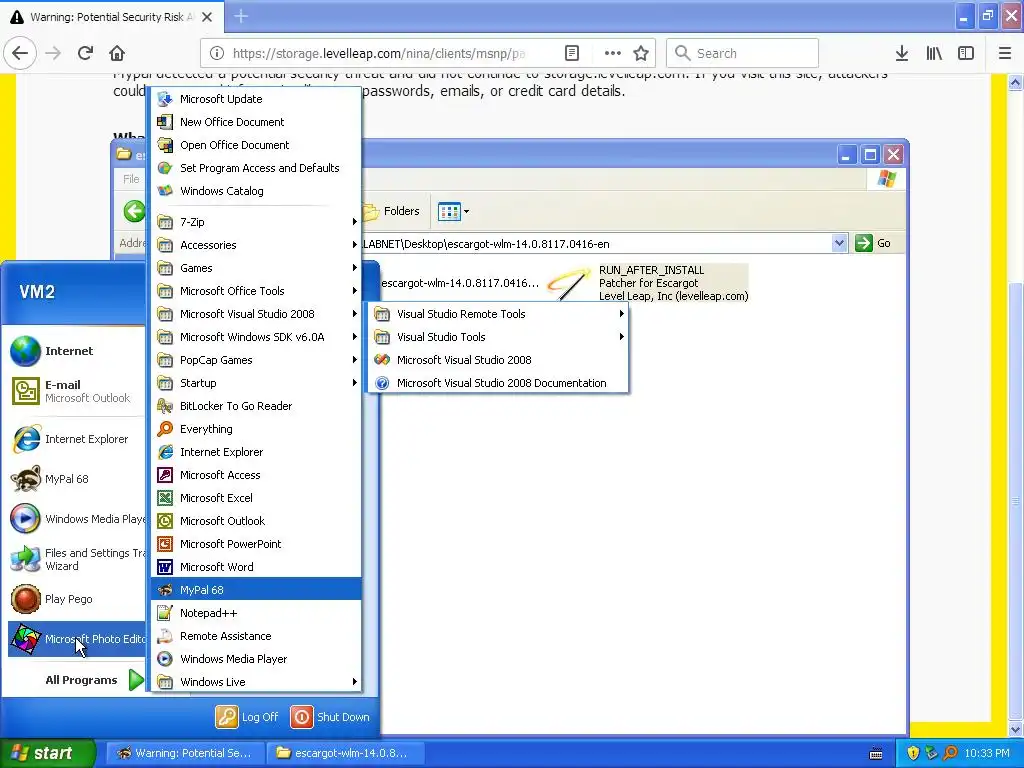
Task: Expand Microsoft Windows SDK v6.0A folder
Action: 255,337
